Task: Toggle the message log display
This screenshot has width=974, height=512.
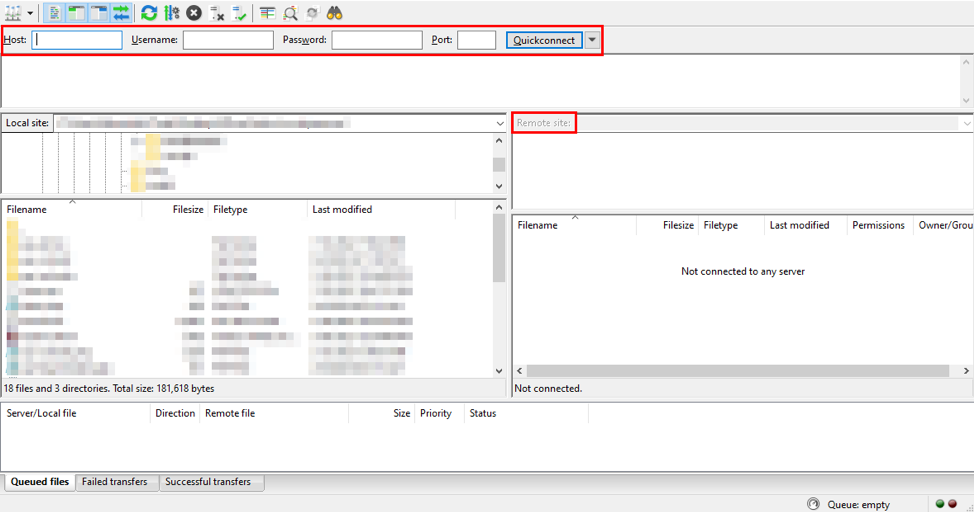Action: tap(54, 13)
